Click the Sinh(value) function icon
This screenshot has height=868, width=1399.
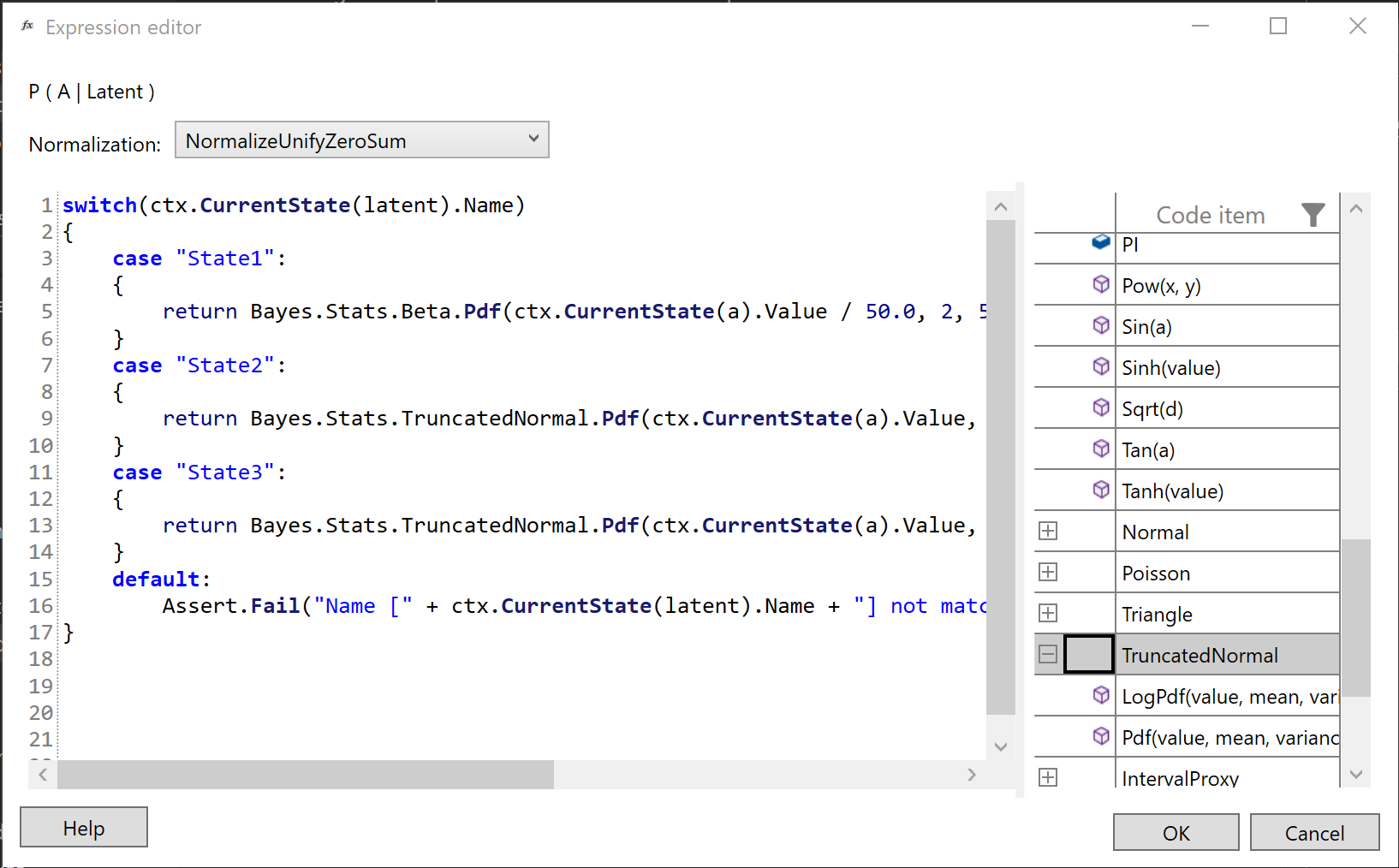1101,366
